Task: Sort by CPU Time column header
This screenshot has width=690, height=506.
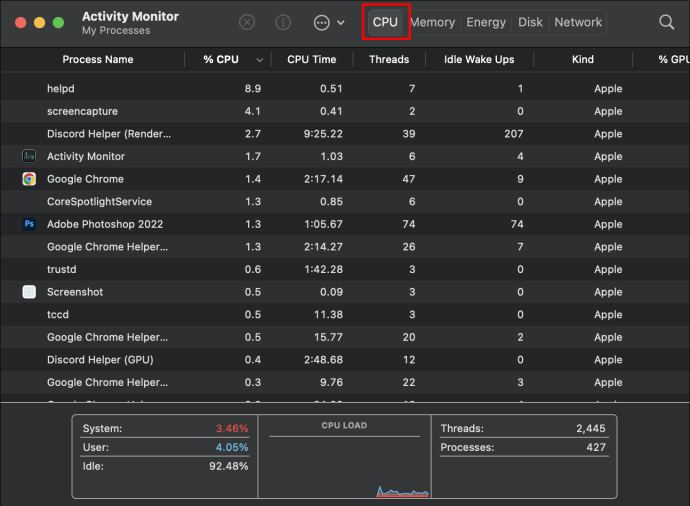Action: [312, 59]
